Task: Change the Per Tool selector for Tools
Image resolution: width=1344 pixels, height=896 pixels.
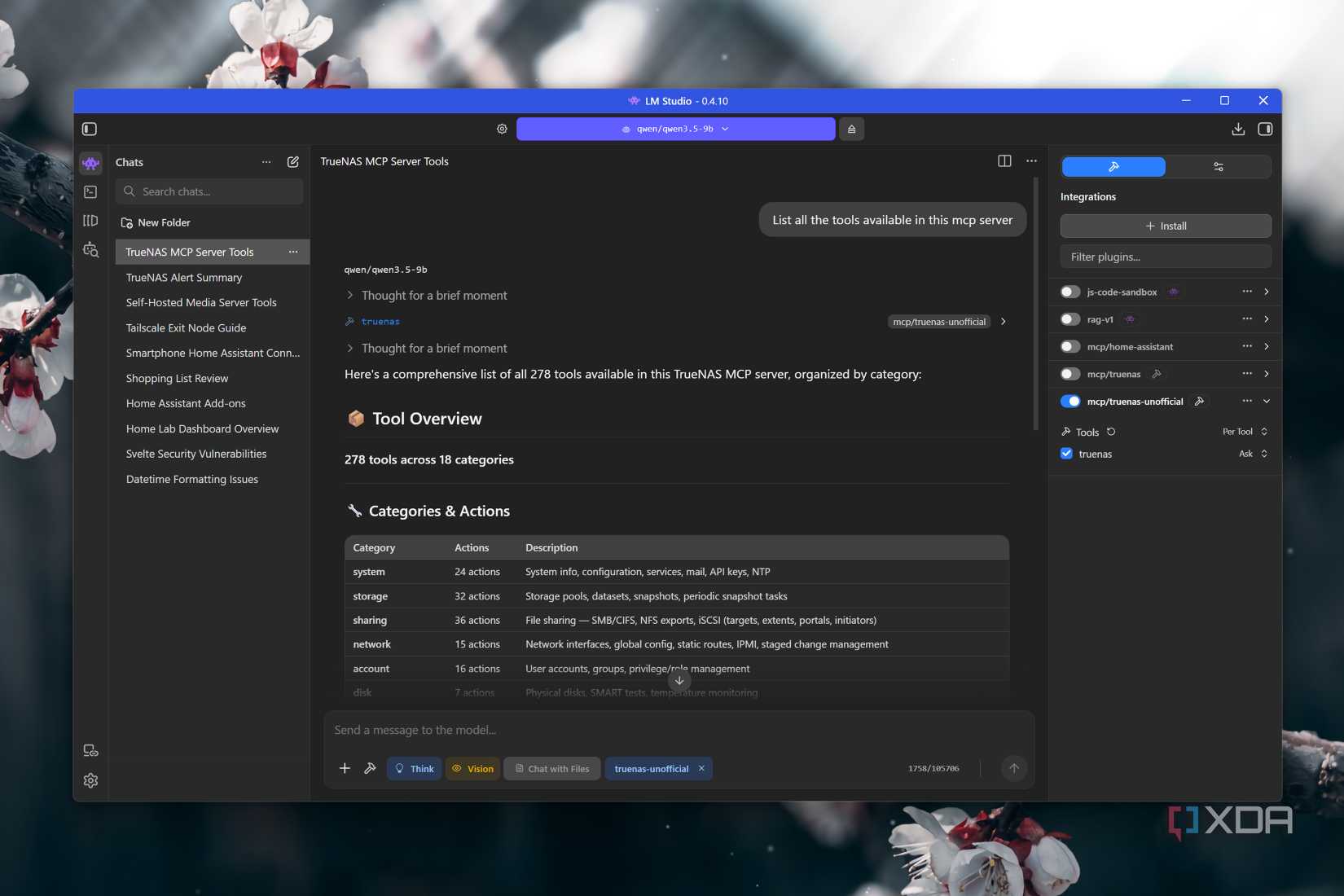Action: [x=1244, y=432]
